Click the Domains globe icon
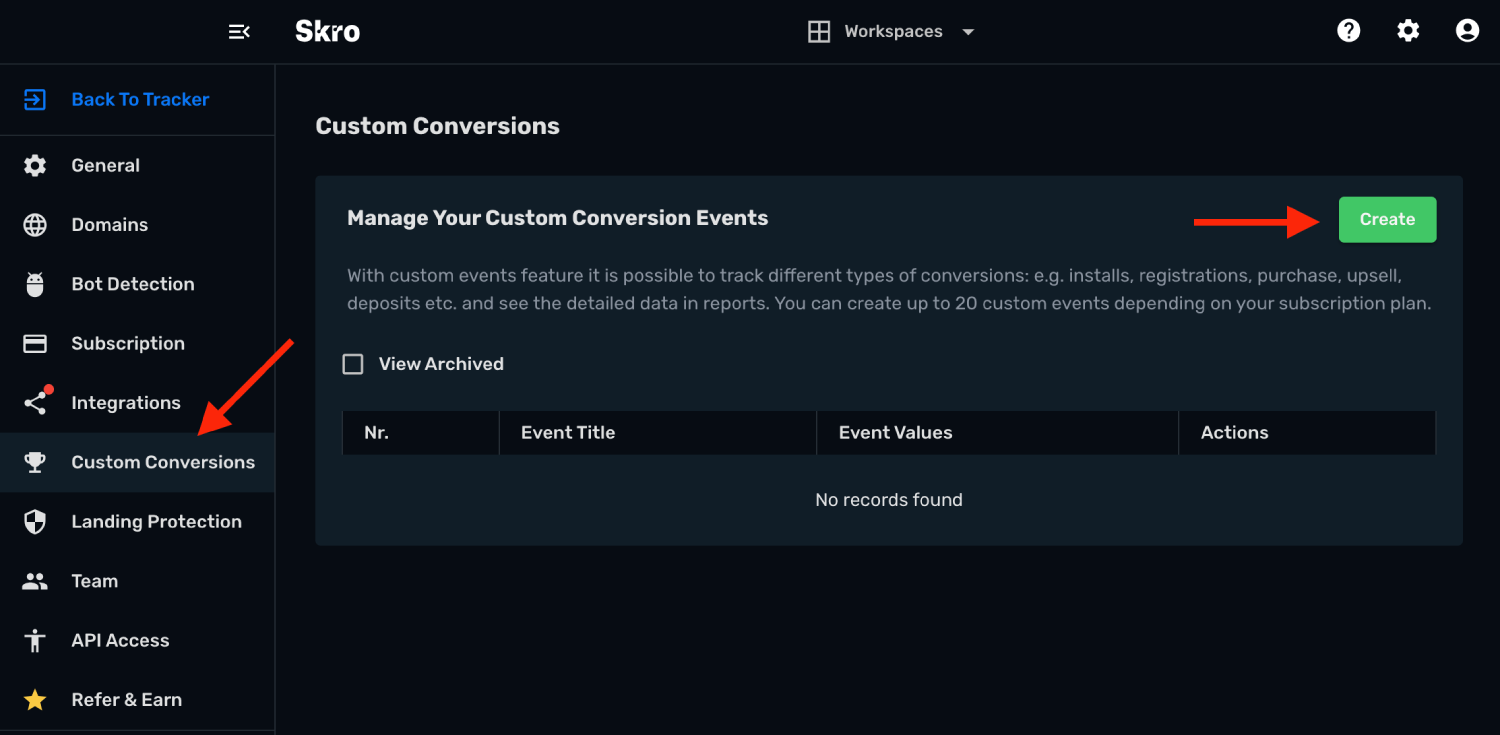The image size is (1500, 735). [x=35, y=225]
